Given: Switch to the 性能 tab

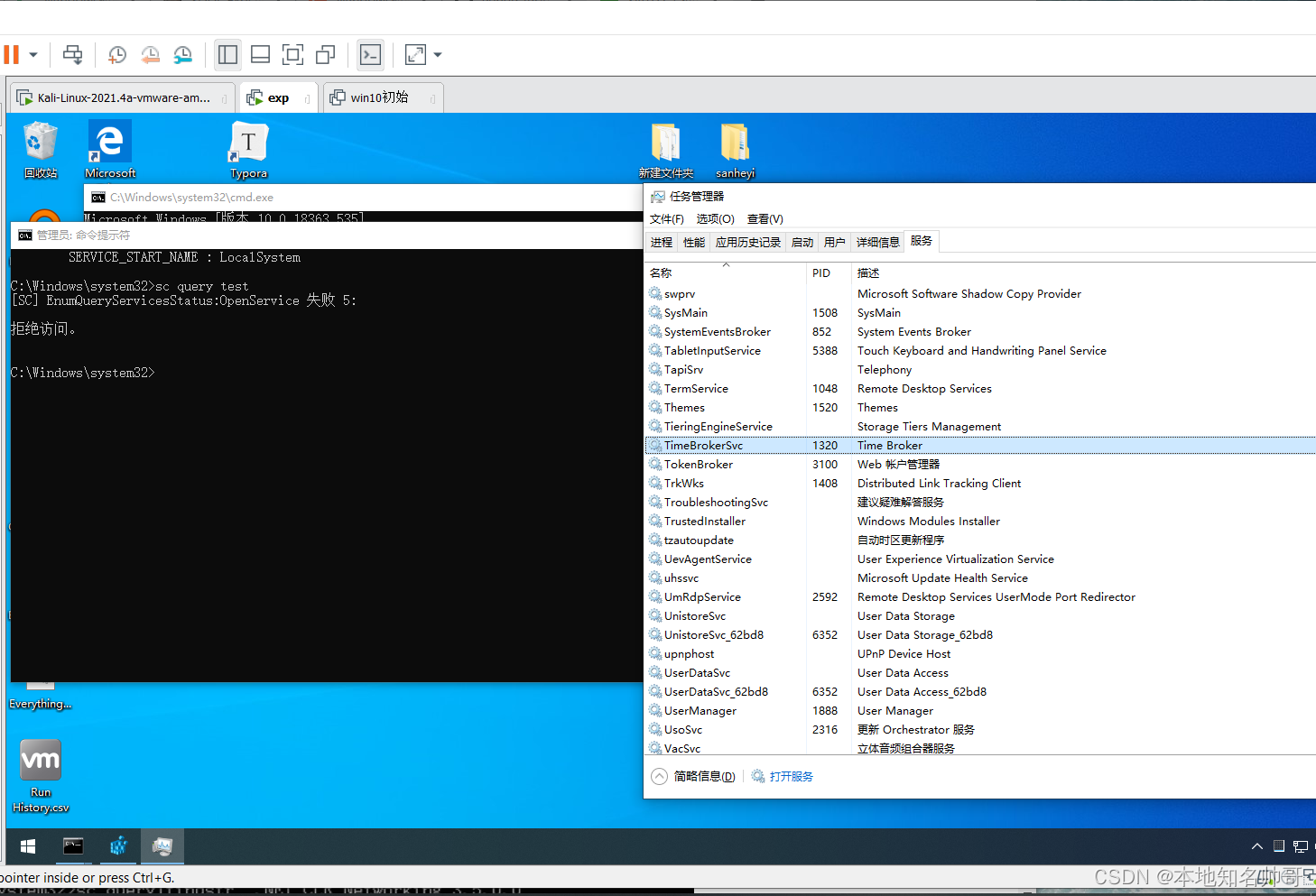Looking at the screenshot, I should point(694,242).
